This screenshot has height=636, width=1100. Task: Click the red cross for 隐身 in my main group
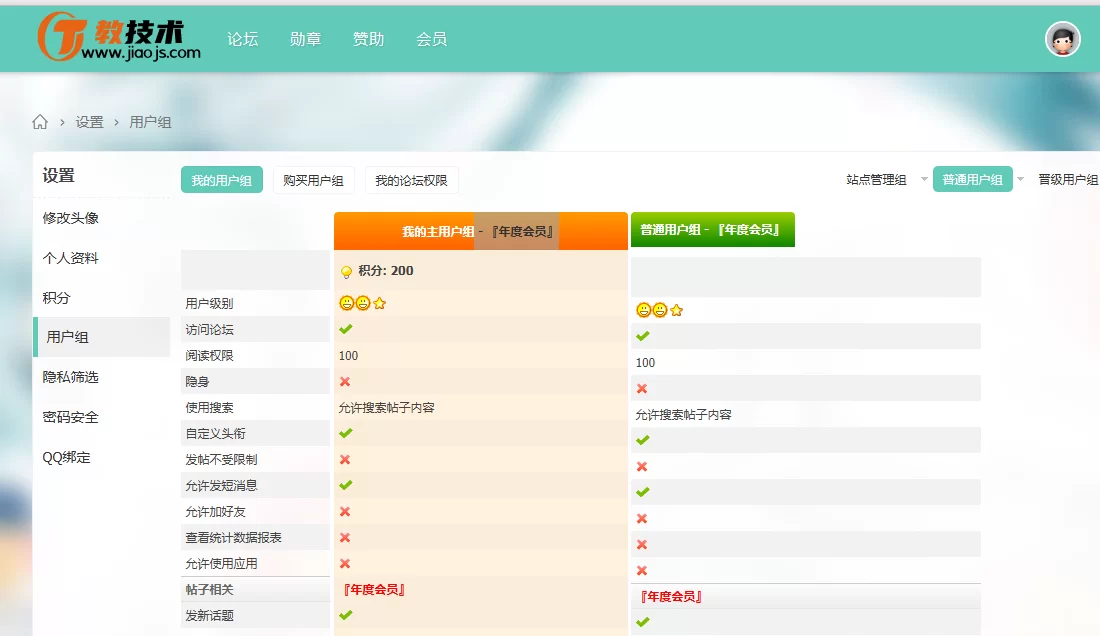344,381
